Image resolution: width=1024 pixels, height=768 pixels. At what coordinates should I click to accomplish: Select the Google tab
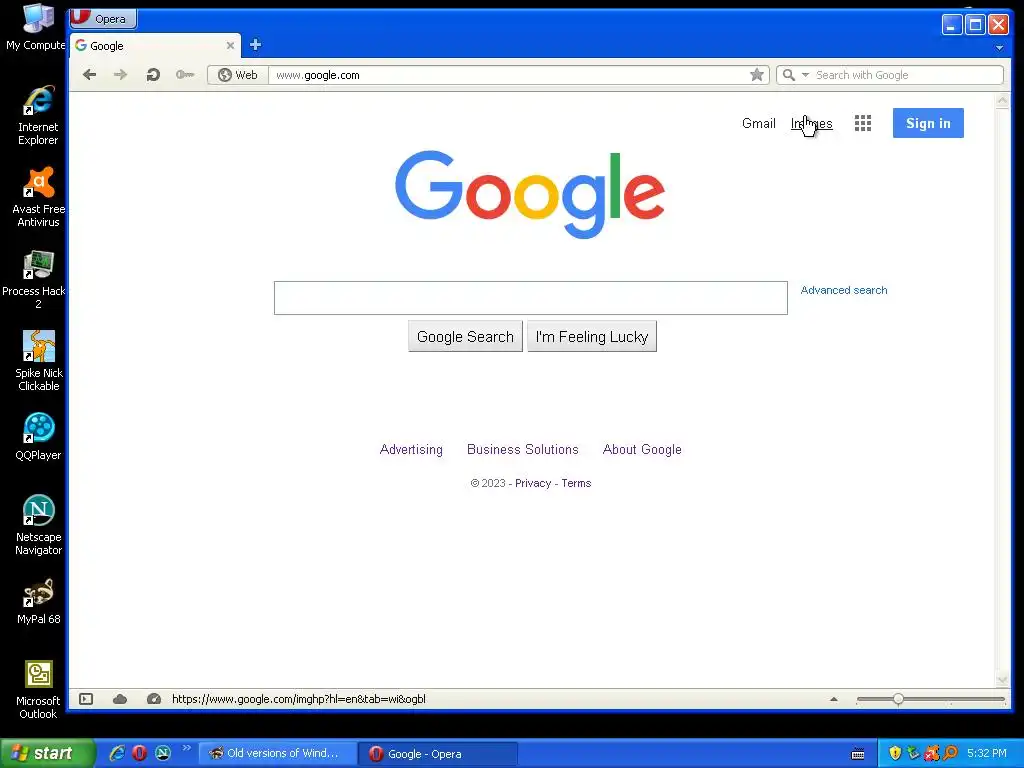(155, 46)
